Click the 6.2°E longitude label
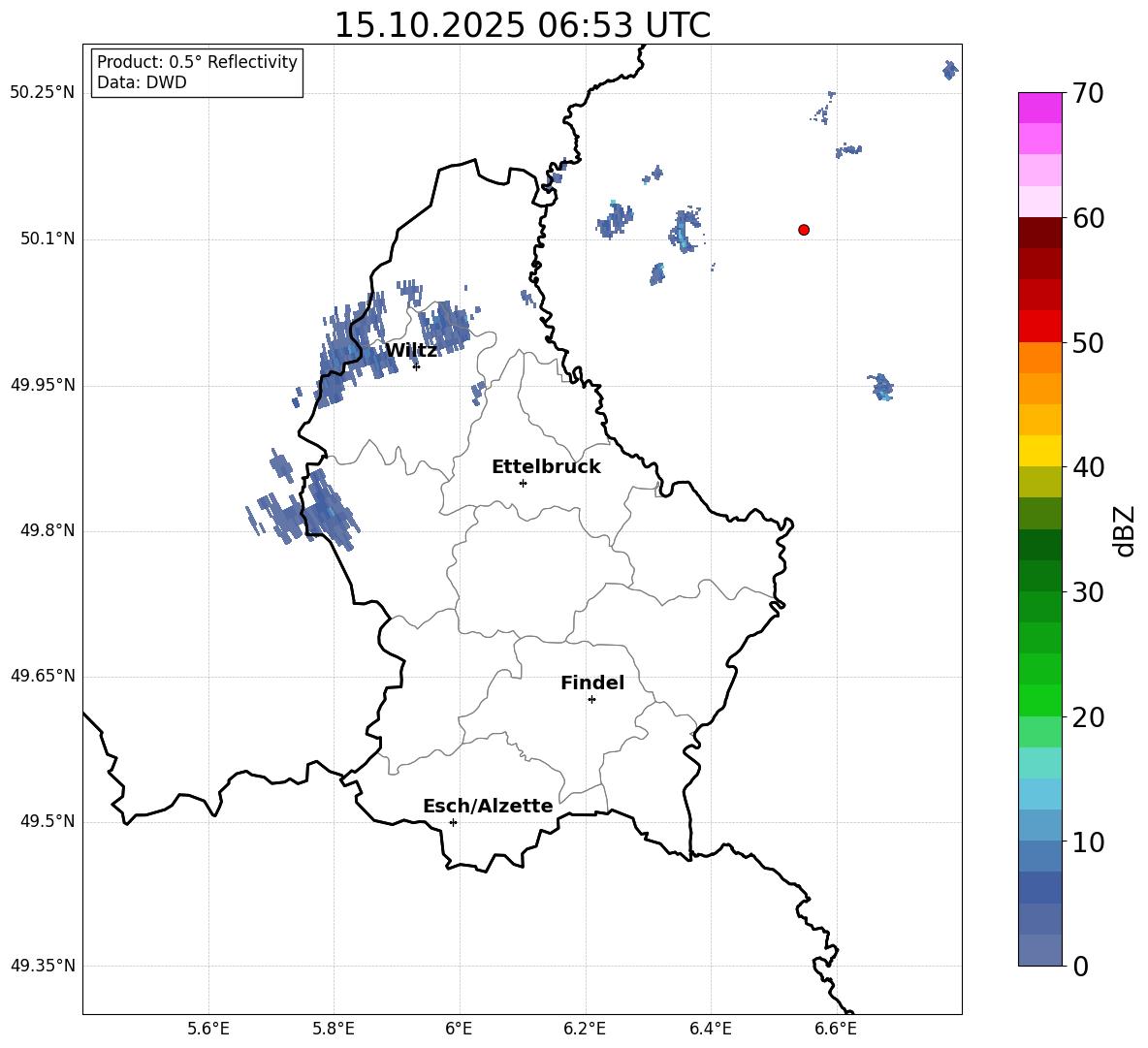1148x1048 pixels. click(585, 1029)
